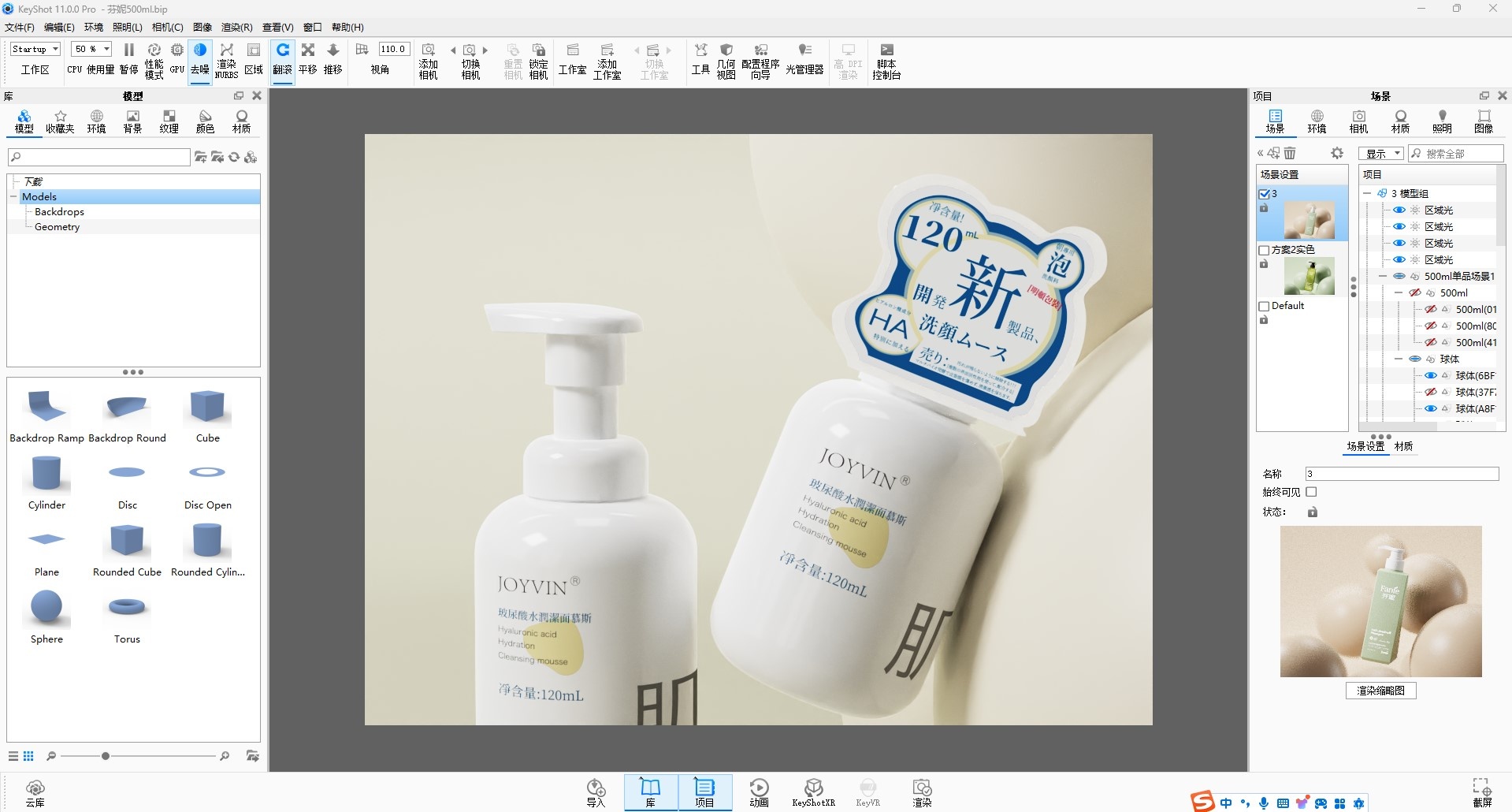Open the 显示 display filter dropdown
Viewport: 1512px width, 812px height.
(x=1380, y=154)
